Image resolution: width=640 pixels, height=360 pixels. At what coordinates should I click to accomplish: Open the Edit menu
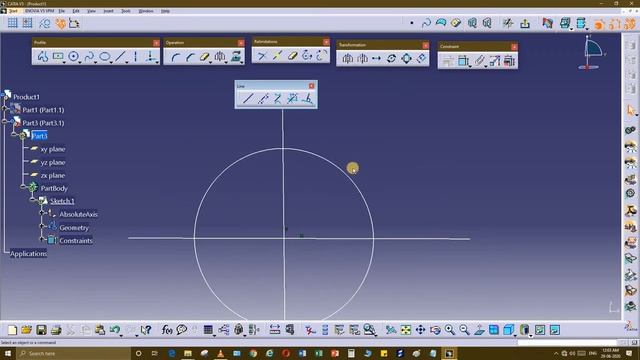[76, 11]
